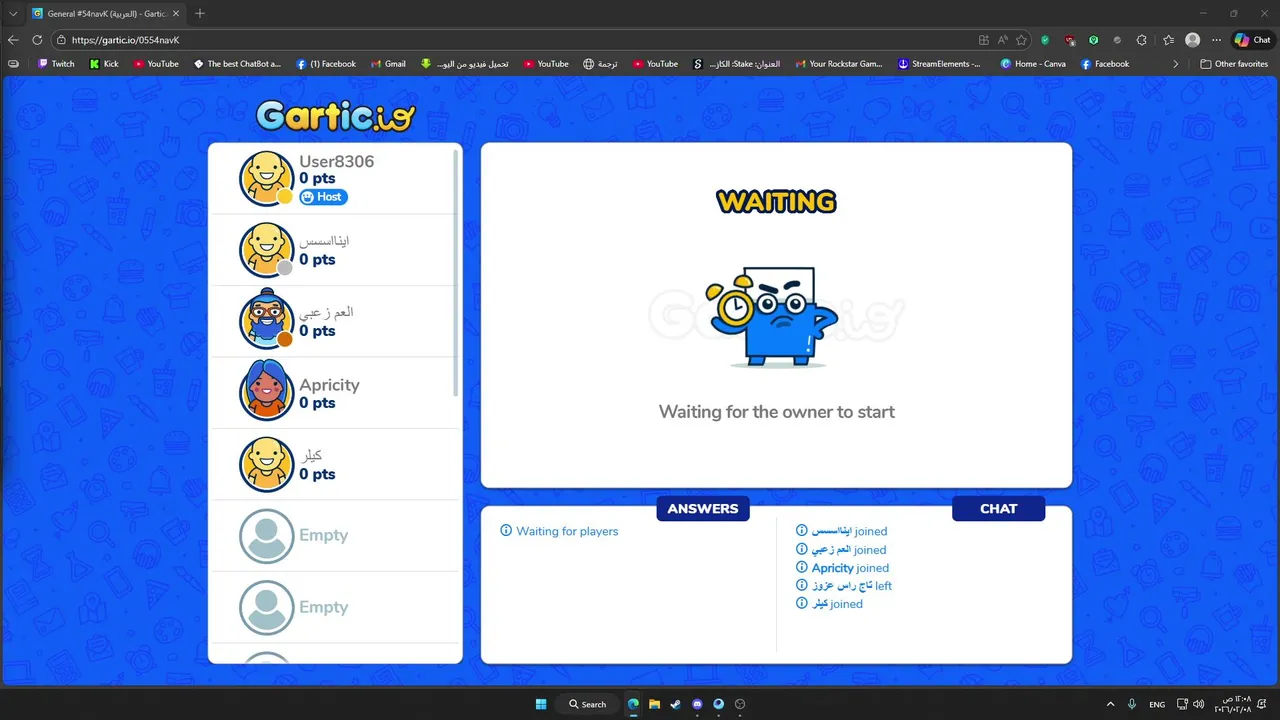1280x720 pixels.
Task: Open the Twitch bookmark
Action: (56, 63)
